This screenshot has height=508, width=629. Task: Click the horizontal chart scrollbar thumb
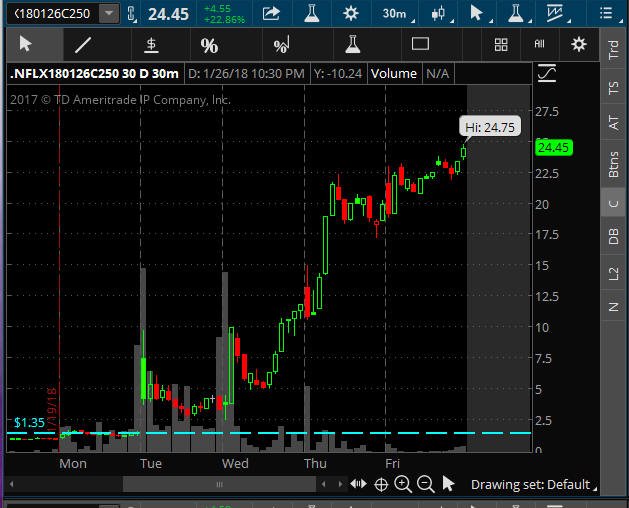pyautogui.click(x=219, y=484)
